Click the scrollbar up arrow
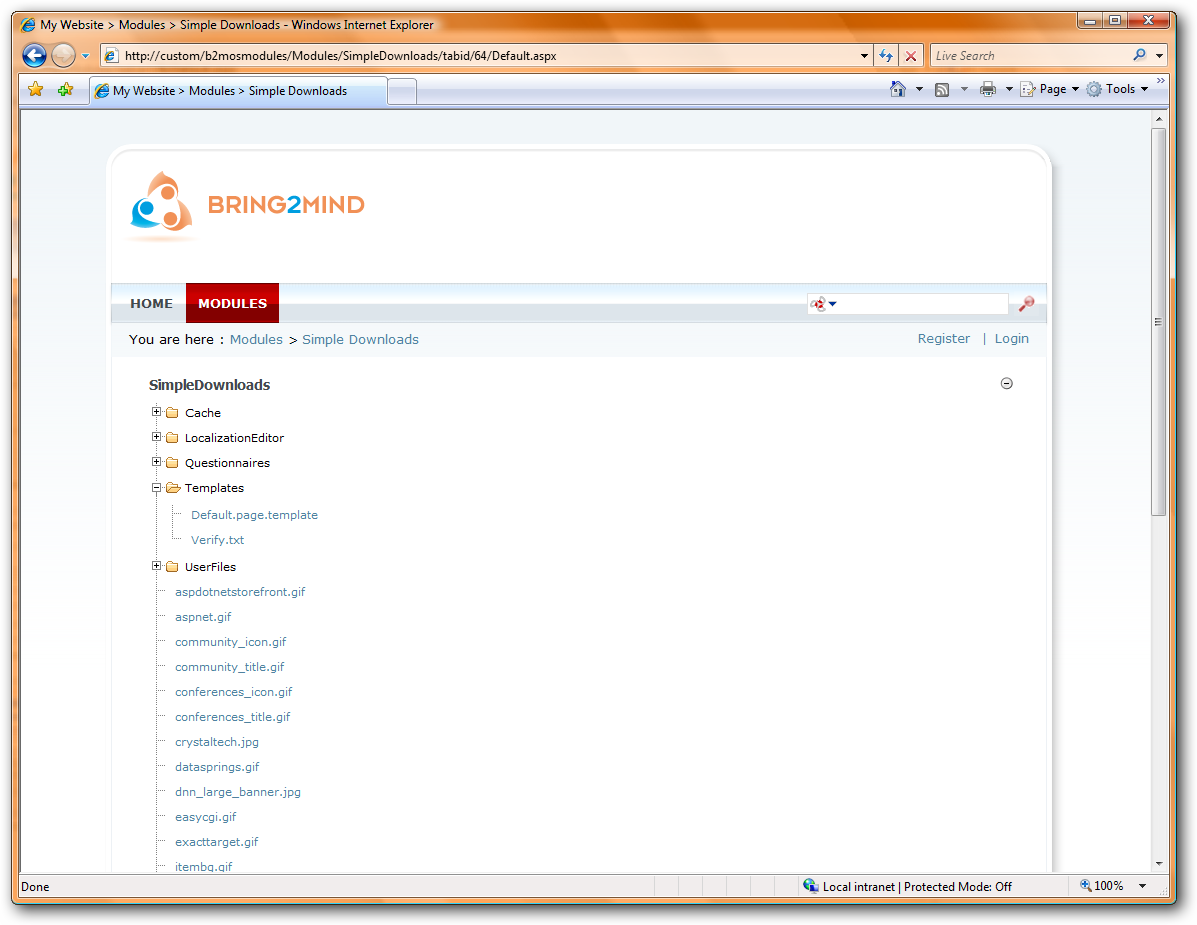Screen dimensions: 1197x925 point(1159,119)
